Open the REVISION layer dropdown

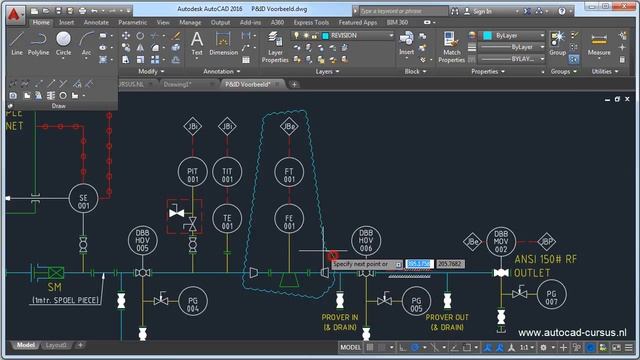coord(391,36)
